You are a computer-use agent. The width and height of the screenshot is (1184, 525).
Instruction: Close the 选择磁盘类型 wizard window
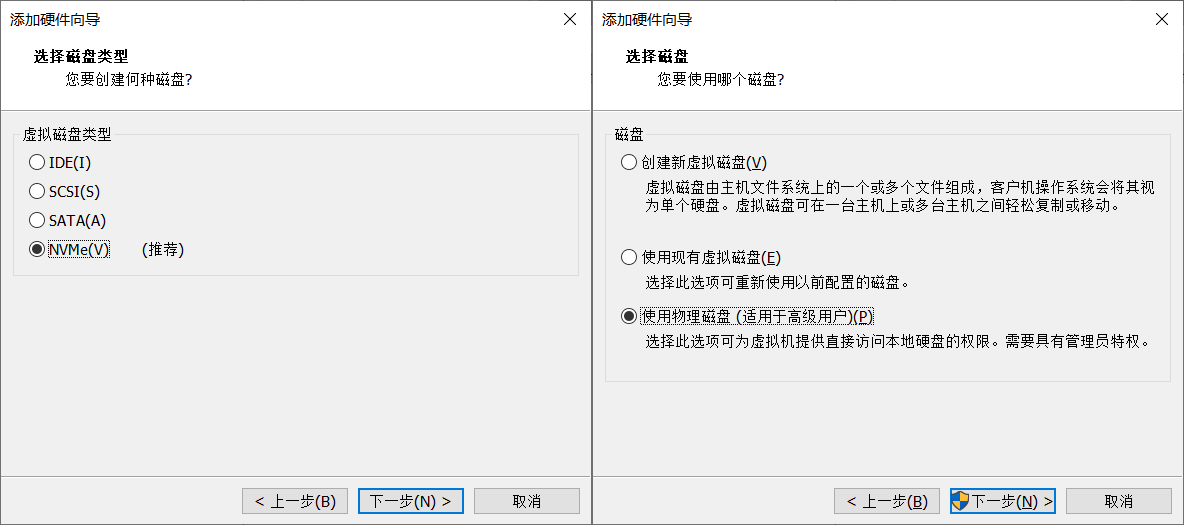click(570, 19)
